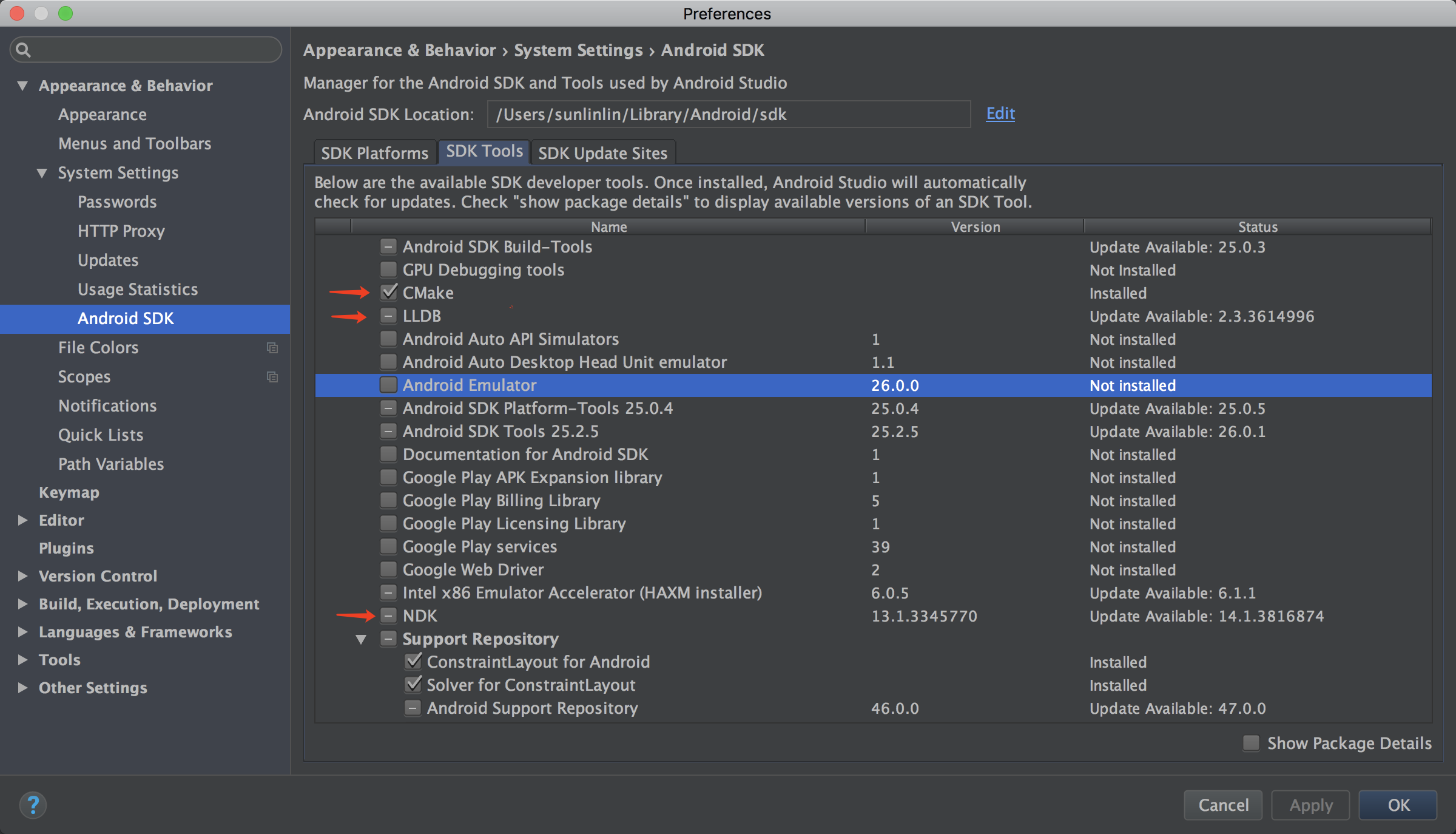This screenshot has height=834, width=1456.
Task: Click the Cancel button
Action: [1223, 805]
